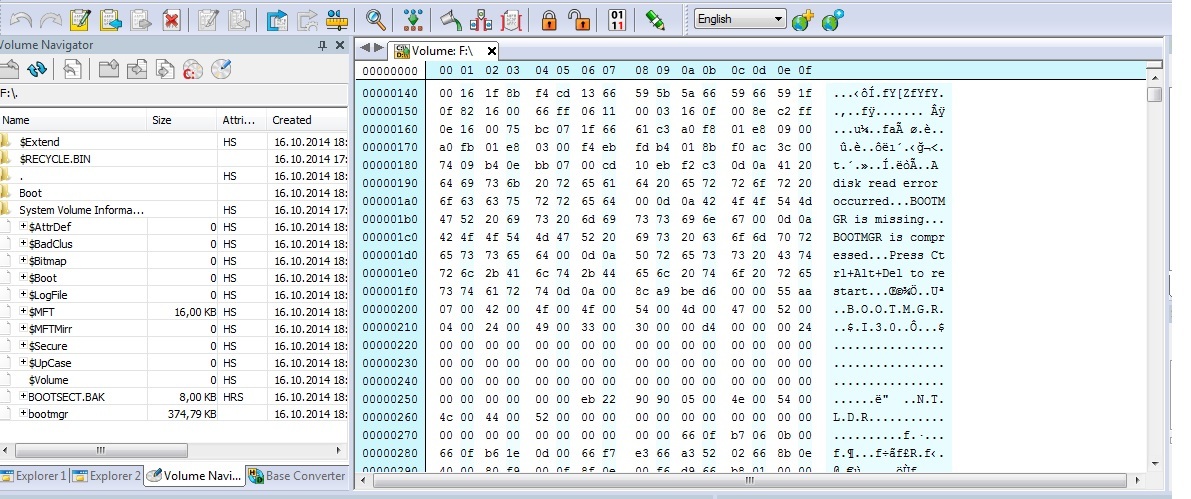Click the grey export arrow icon
Viewport: 1191px width, 499px height.
coord(307,20)
